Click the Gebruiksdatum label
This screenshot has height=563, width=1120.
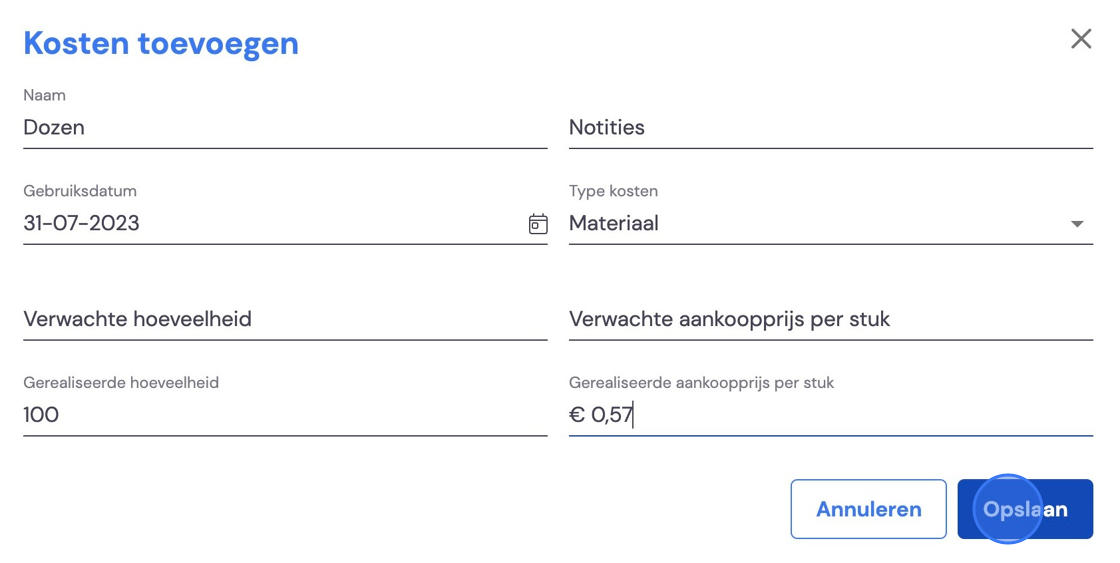(x=80, y=191)
